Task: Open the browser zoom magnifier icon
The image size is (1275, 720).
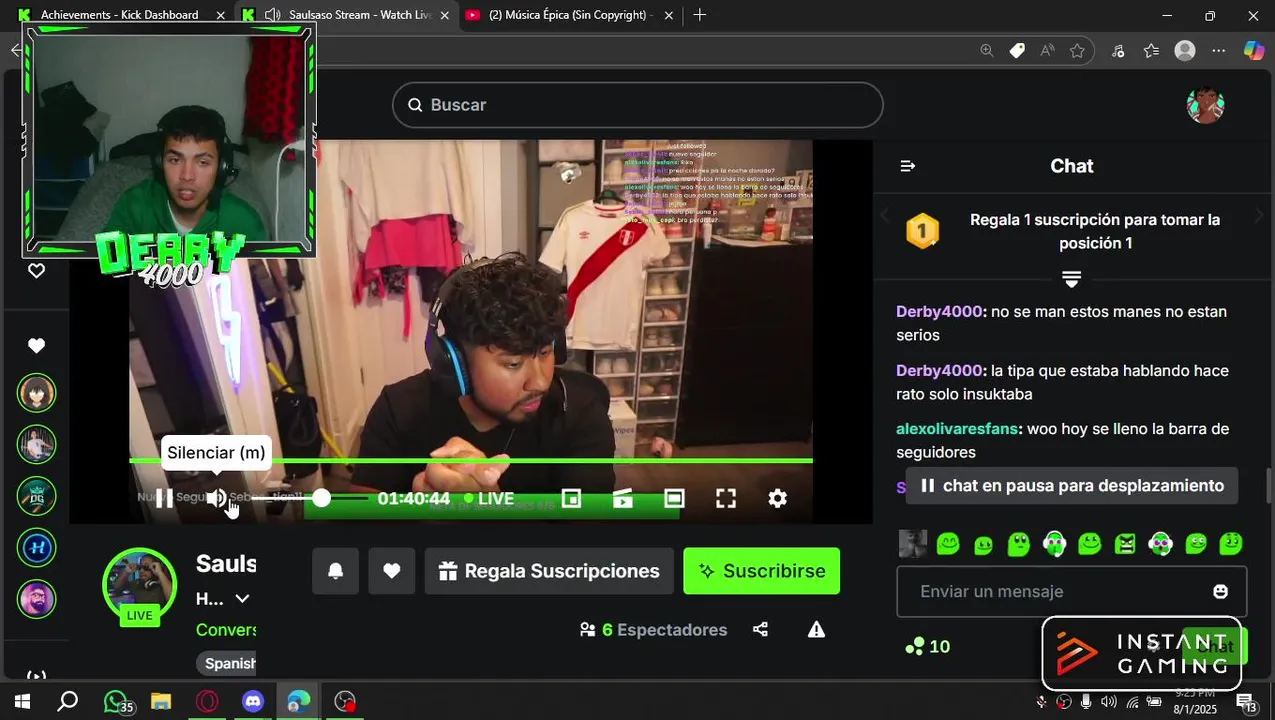Action: (987, 51)
